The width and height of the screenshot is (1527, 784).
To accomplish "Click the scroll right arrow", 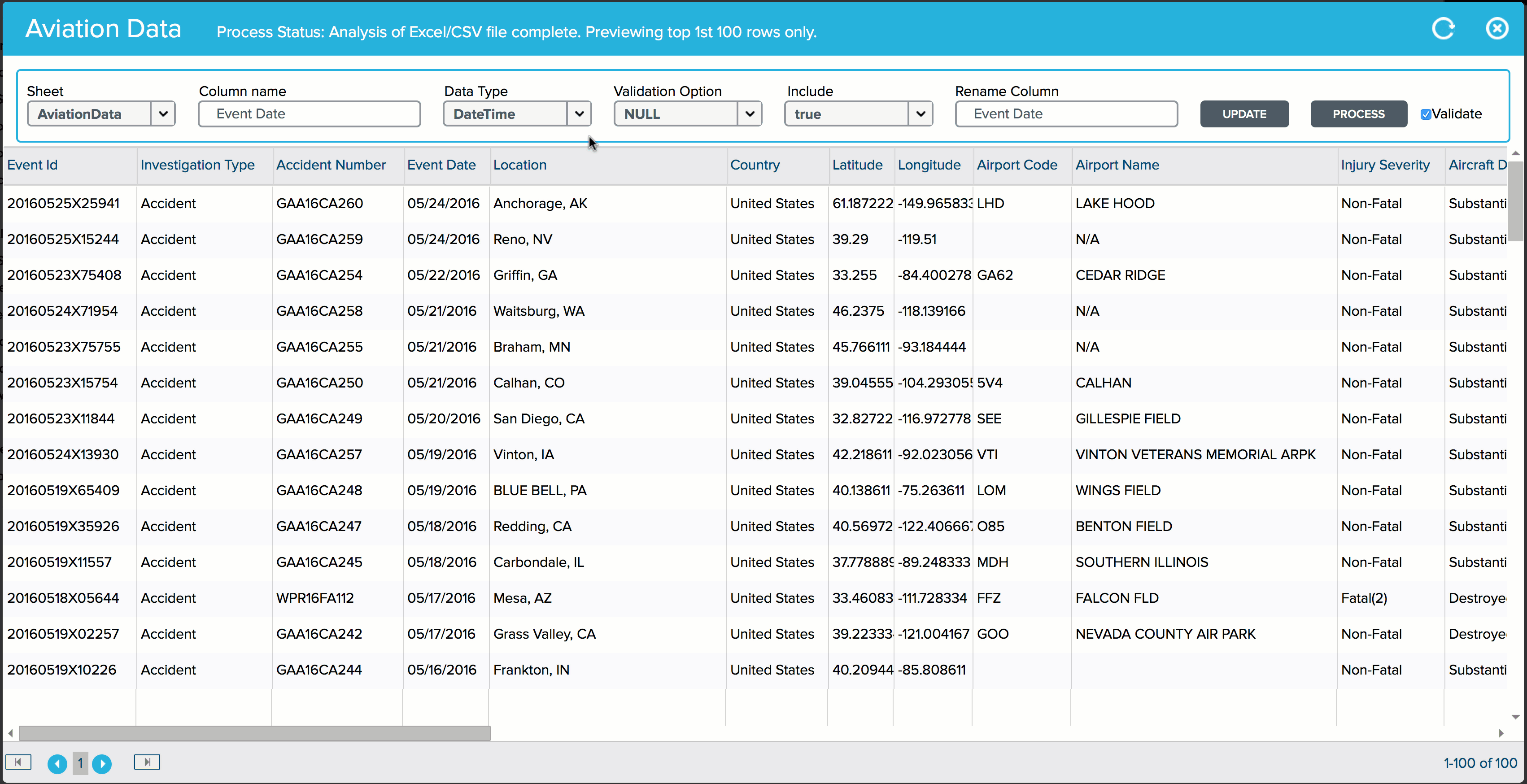I will (x=1501, y=733).
